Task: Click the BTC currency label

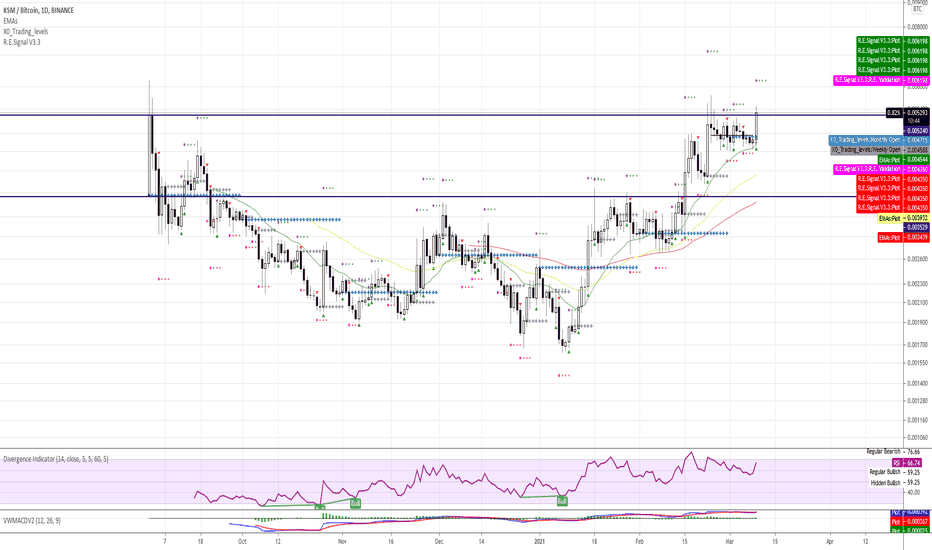Action: tap(917, 9)
